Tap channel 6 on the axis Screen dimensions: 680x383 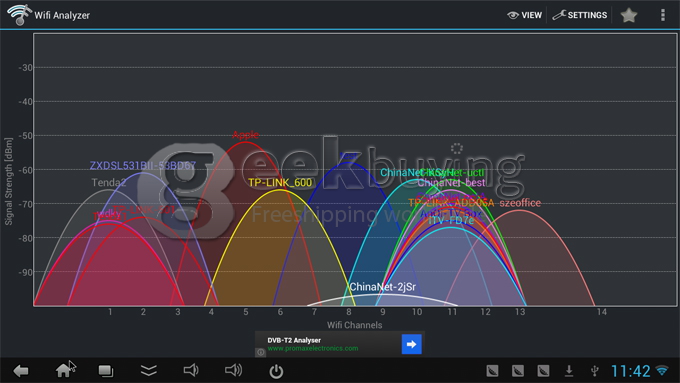280,312
